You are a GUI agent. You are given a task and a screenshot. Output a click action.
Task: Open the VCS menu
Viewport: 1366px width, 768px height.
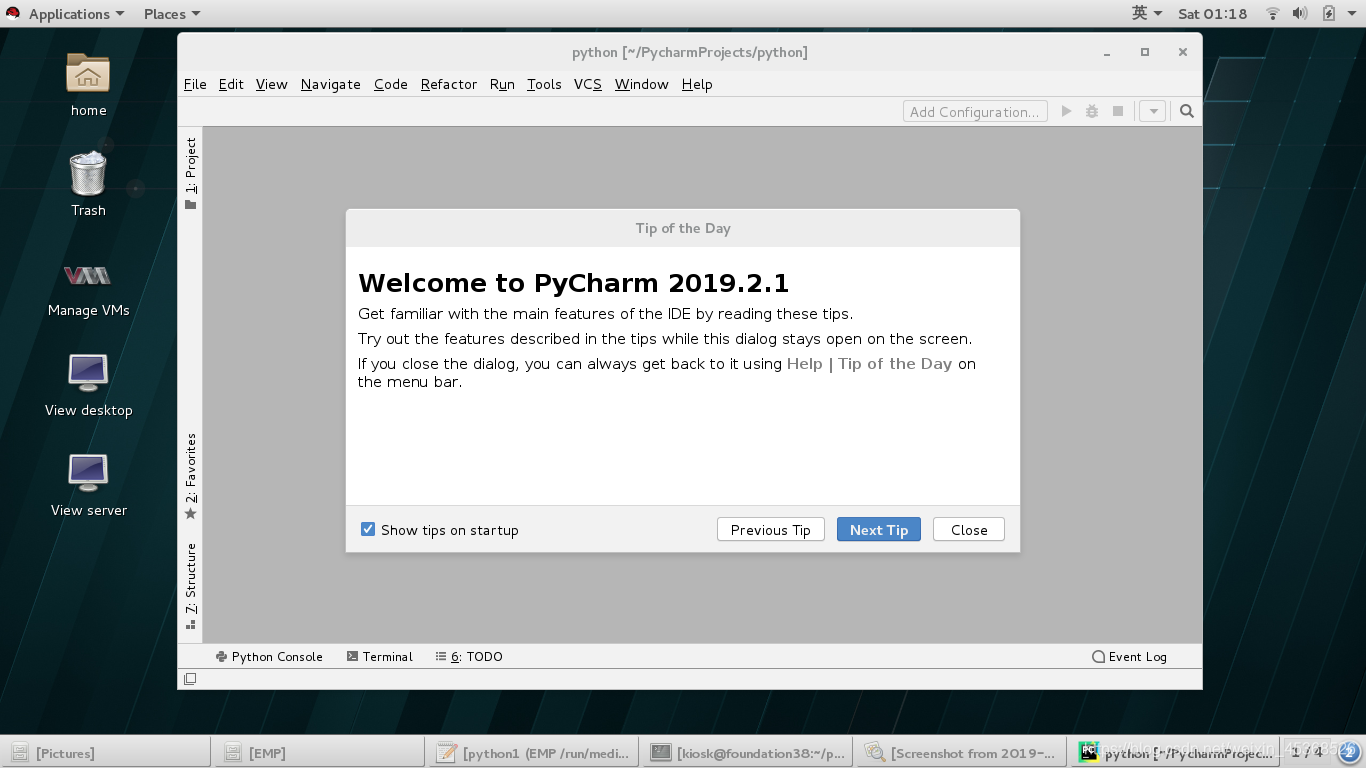coord(587,84)
